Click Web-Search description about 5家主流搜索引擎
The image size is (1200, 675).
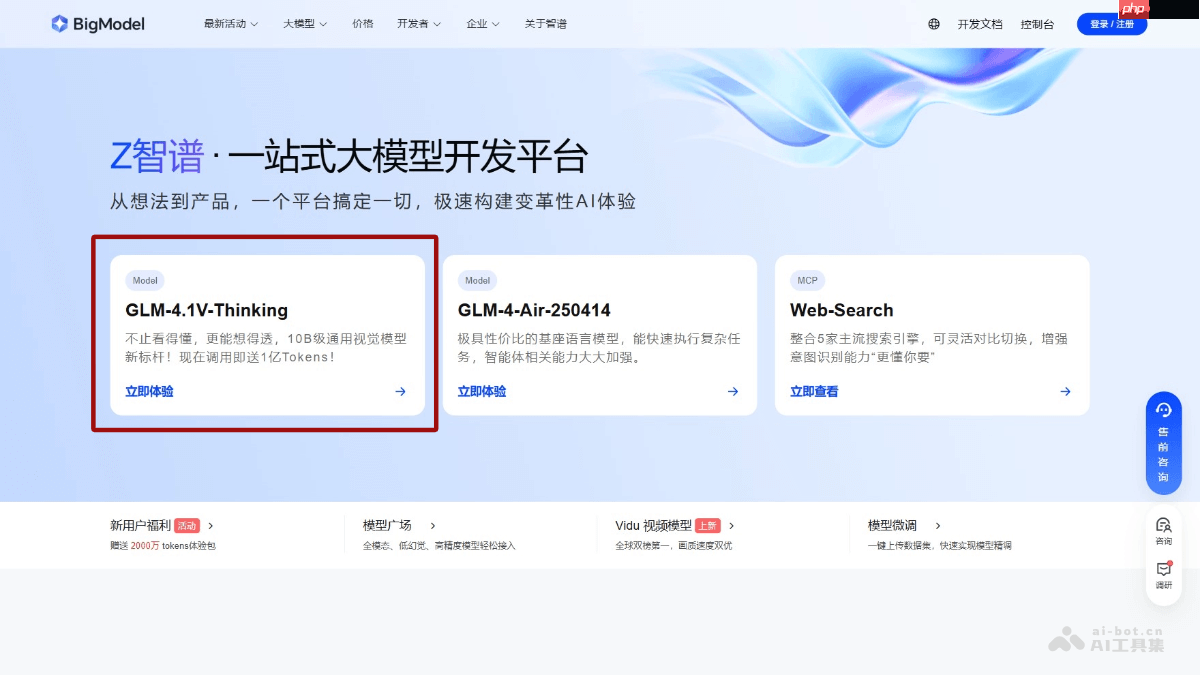(929, 348)
